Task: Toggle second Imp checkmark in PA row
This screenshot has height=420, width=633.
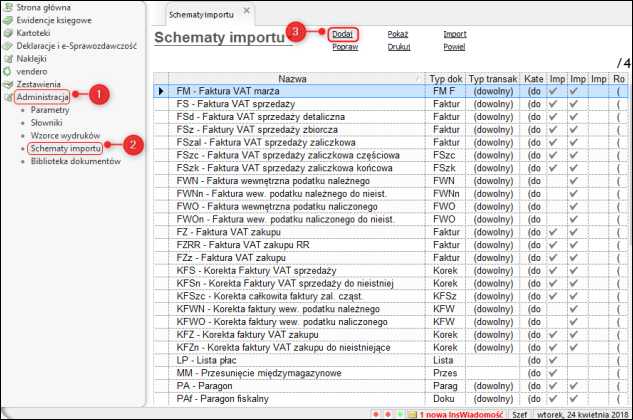Action: point(574,386)
